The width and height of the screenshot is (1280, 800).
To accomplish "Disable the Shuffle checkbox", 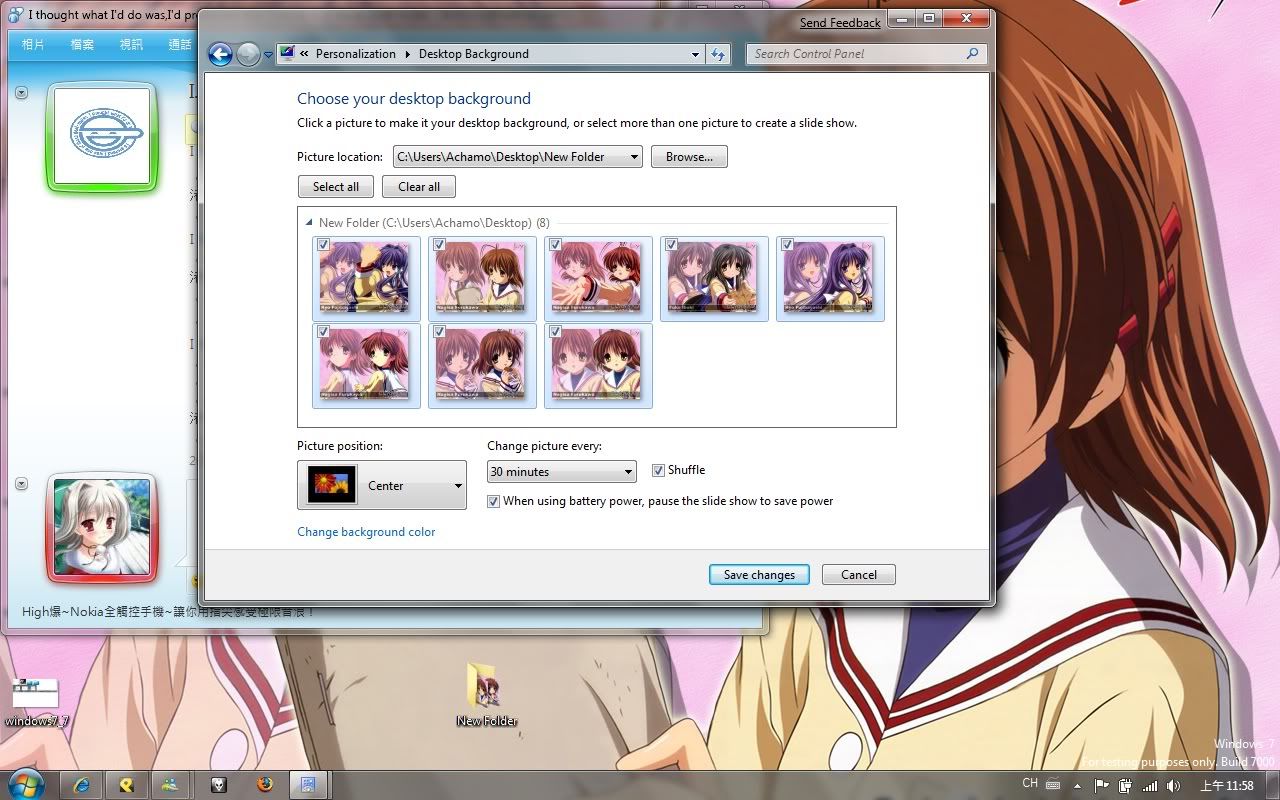I will 658,470.
